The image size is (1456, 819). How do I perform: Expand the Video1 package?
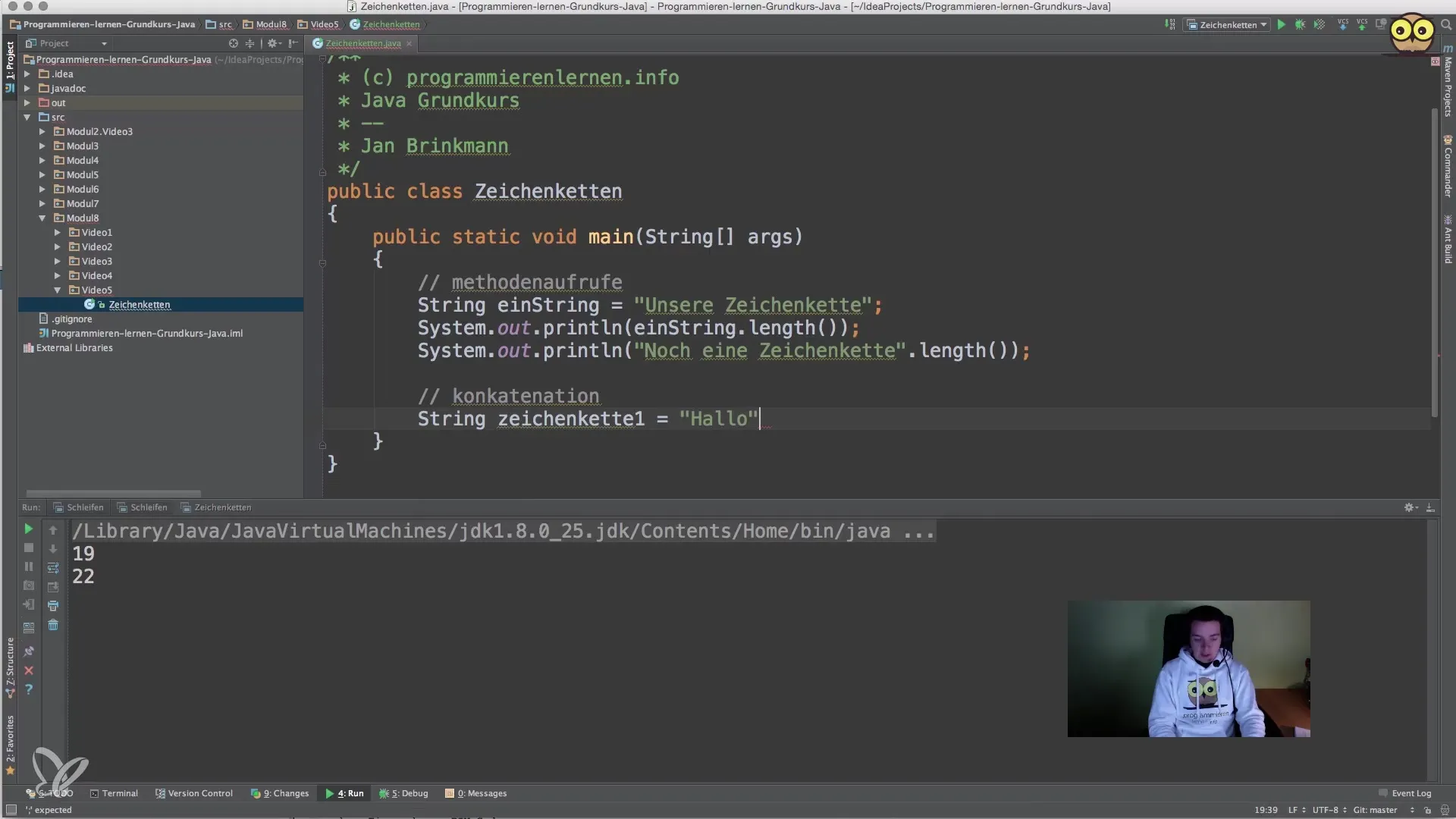pyautogui.click(x=58, y=233)
